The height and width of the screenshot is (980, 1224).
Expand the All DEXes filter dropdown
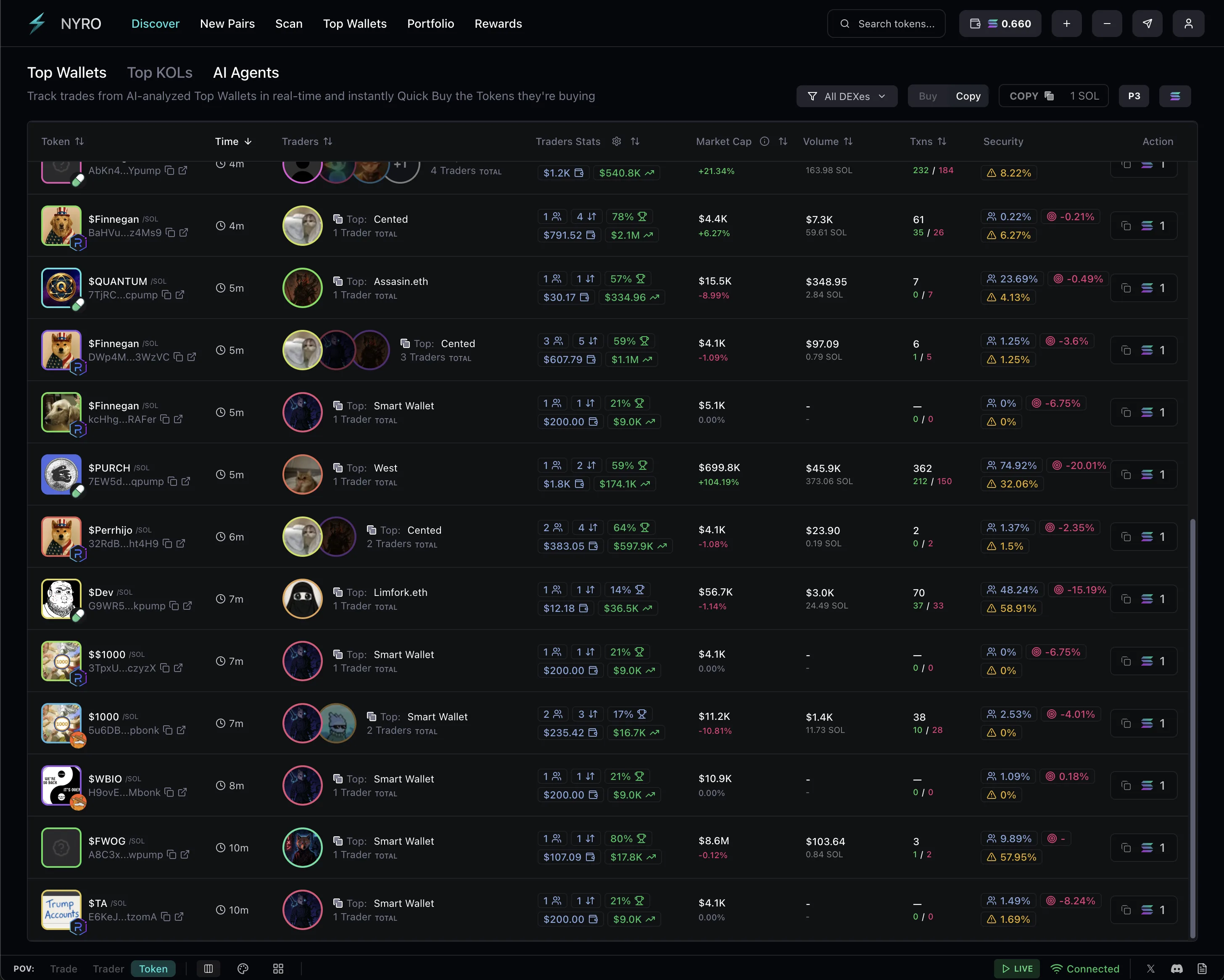(x=847, y=96)
